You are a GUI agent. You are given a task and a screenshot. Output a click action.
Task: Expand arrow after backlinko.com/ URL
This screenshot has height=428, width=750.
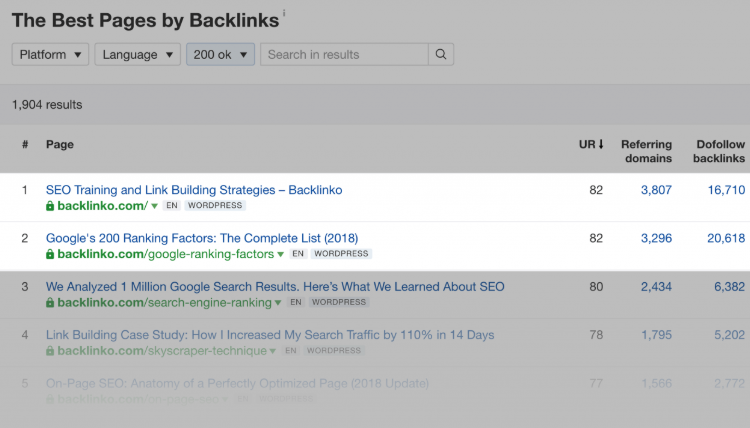point(154,207)
